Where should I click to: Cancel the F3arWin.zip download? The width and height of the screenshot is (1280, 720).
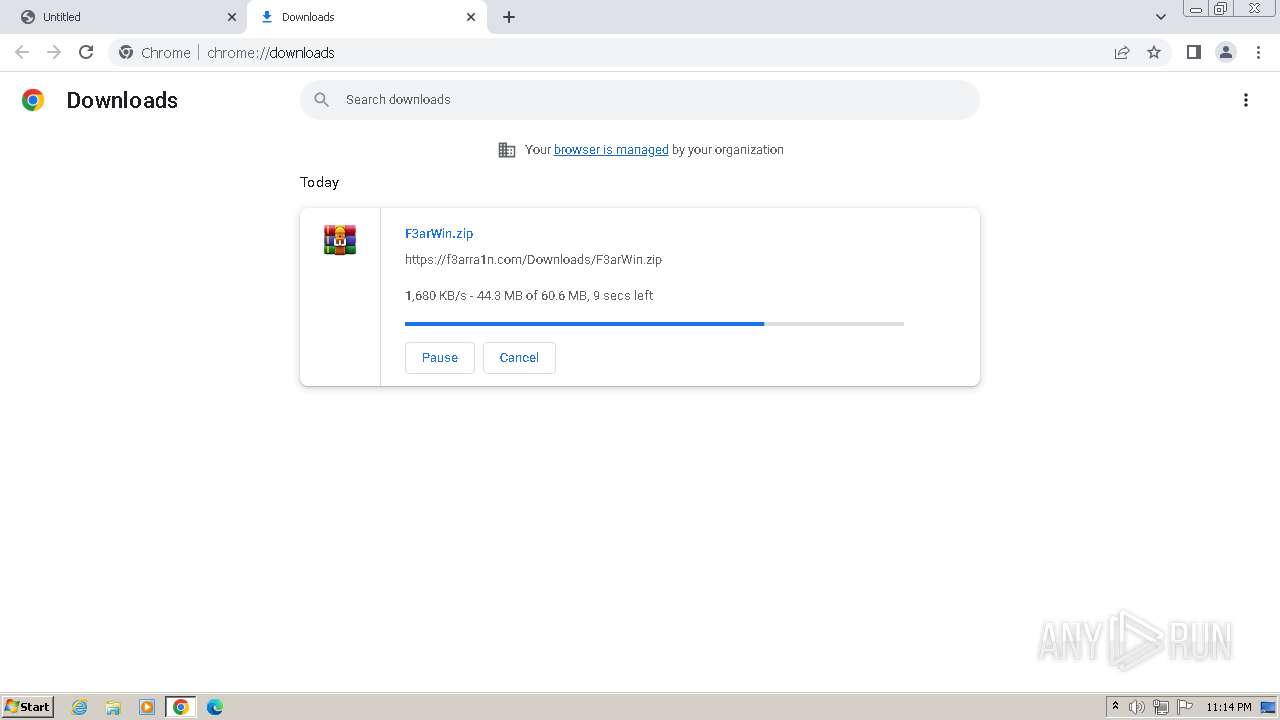(x=519, y=358)
